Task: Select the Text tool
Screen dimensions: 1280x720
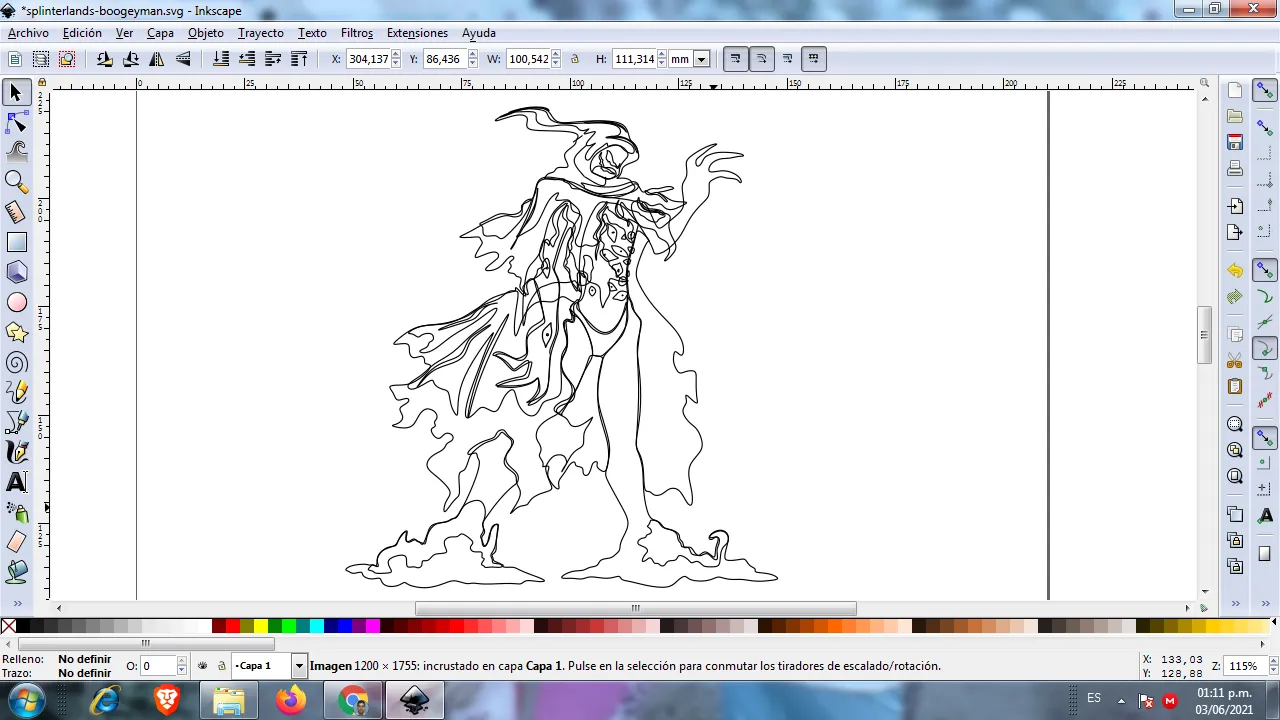Action: tap(16, 482)
